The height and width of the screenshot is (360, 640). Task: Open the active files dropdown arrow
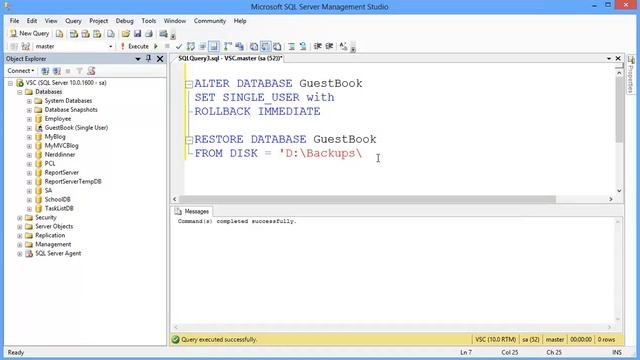[x=609, y=59]
